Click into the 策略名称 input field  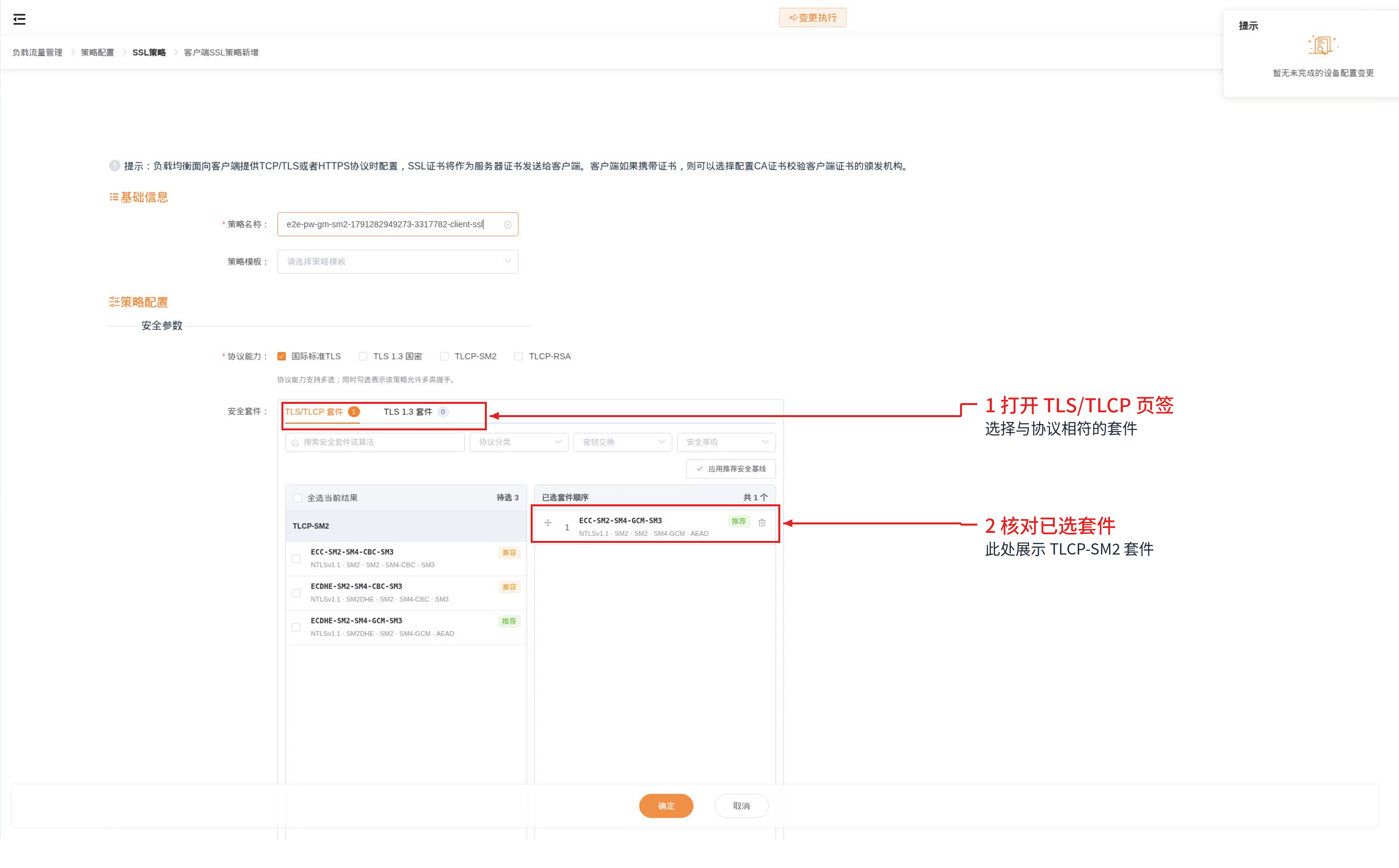tap(398, 225)
